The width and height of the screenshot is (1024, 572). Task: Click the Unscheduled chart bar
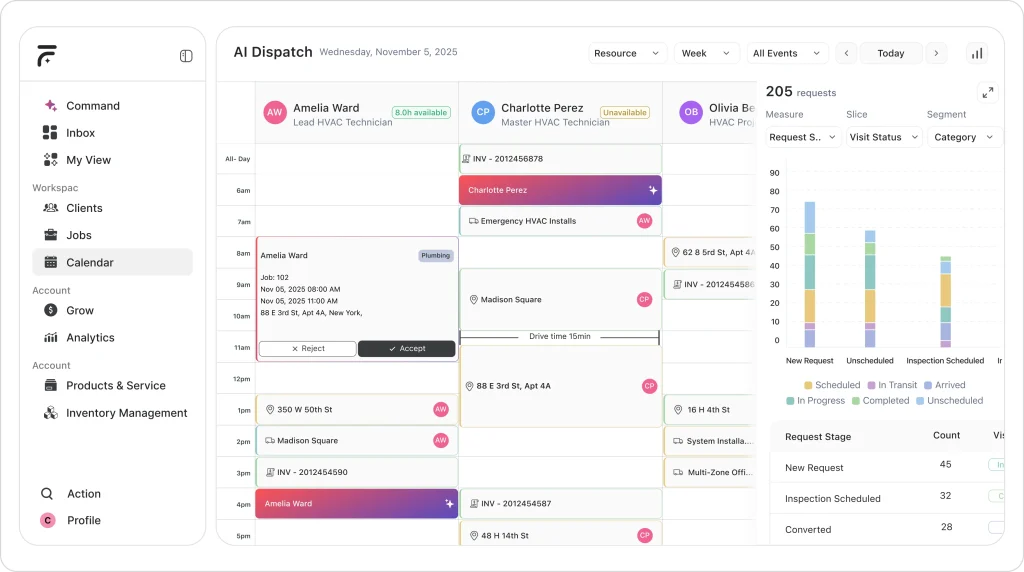(x=870, y=289)
